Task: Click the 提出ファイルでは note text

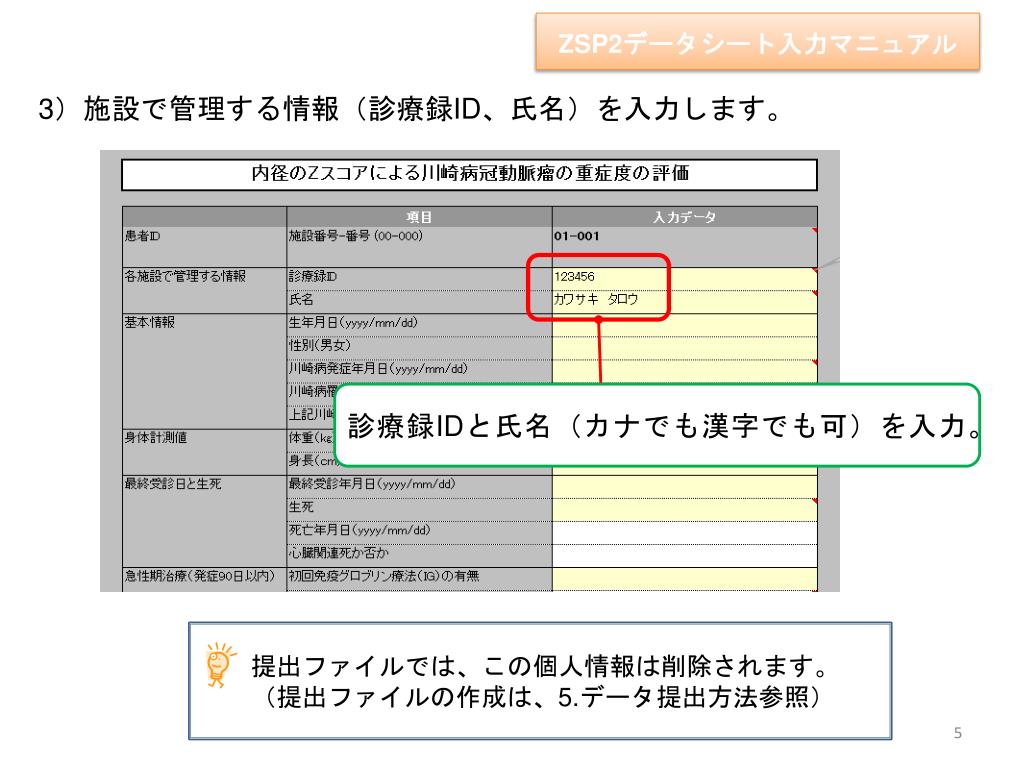Action: (539, 666)
